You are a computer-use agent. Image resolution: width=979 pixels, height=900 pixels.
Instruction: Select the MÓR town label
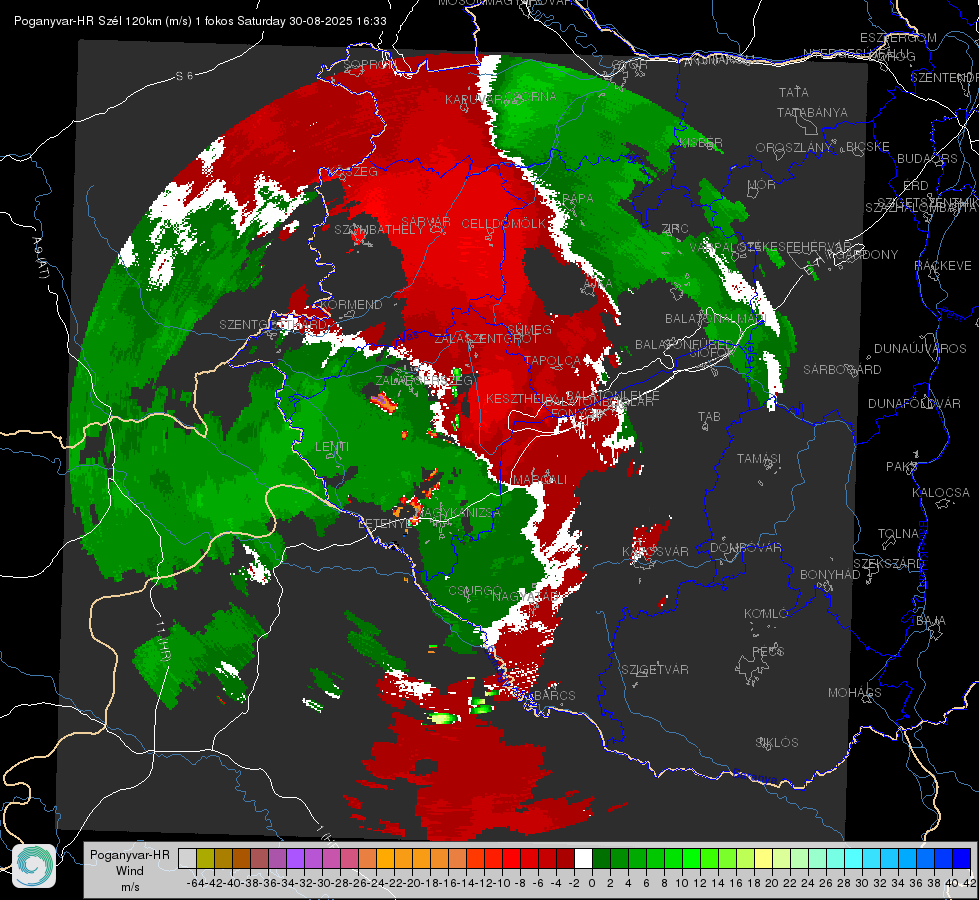click(762, 185)
